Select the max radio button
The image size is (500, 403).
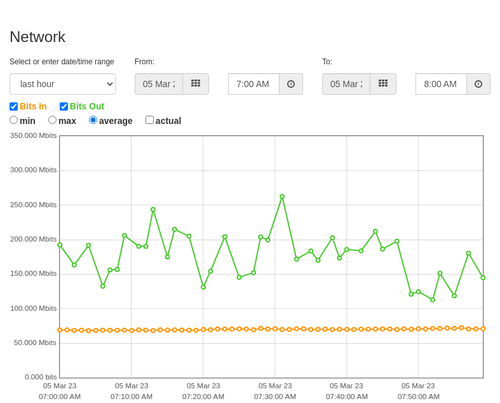click(52, 120)
